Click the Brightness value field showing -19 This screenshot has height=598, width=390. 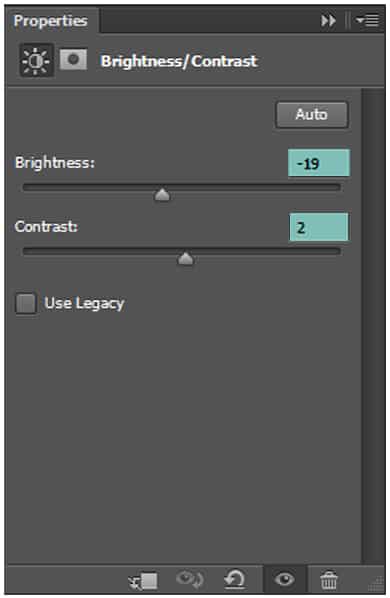(x=319, y=163)
